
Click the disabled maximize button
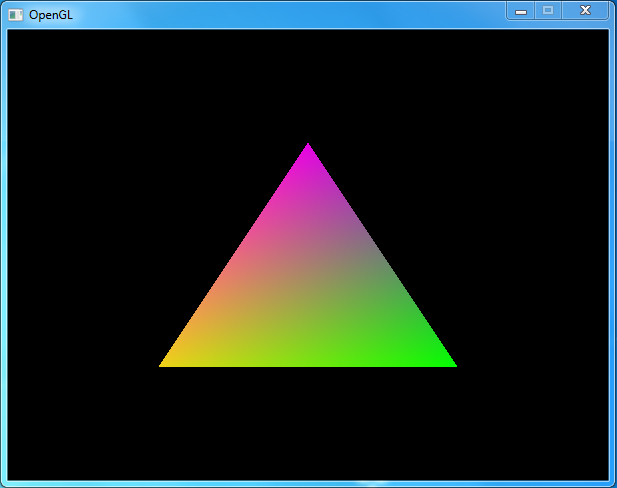click(547, 11)
